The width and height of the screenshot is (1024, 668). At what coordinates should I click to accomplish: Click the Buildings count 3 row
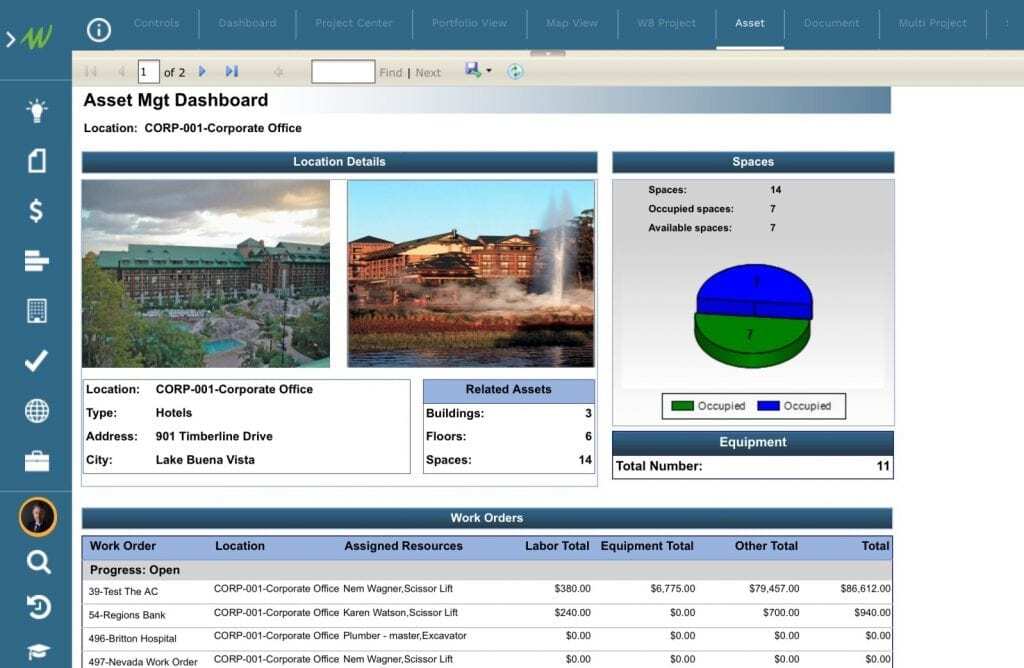click(509, 413)
